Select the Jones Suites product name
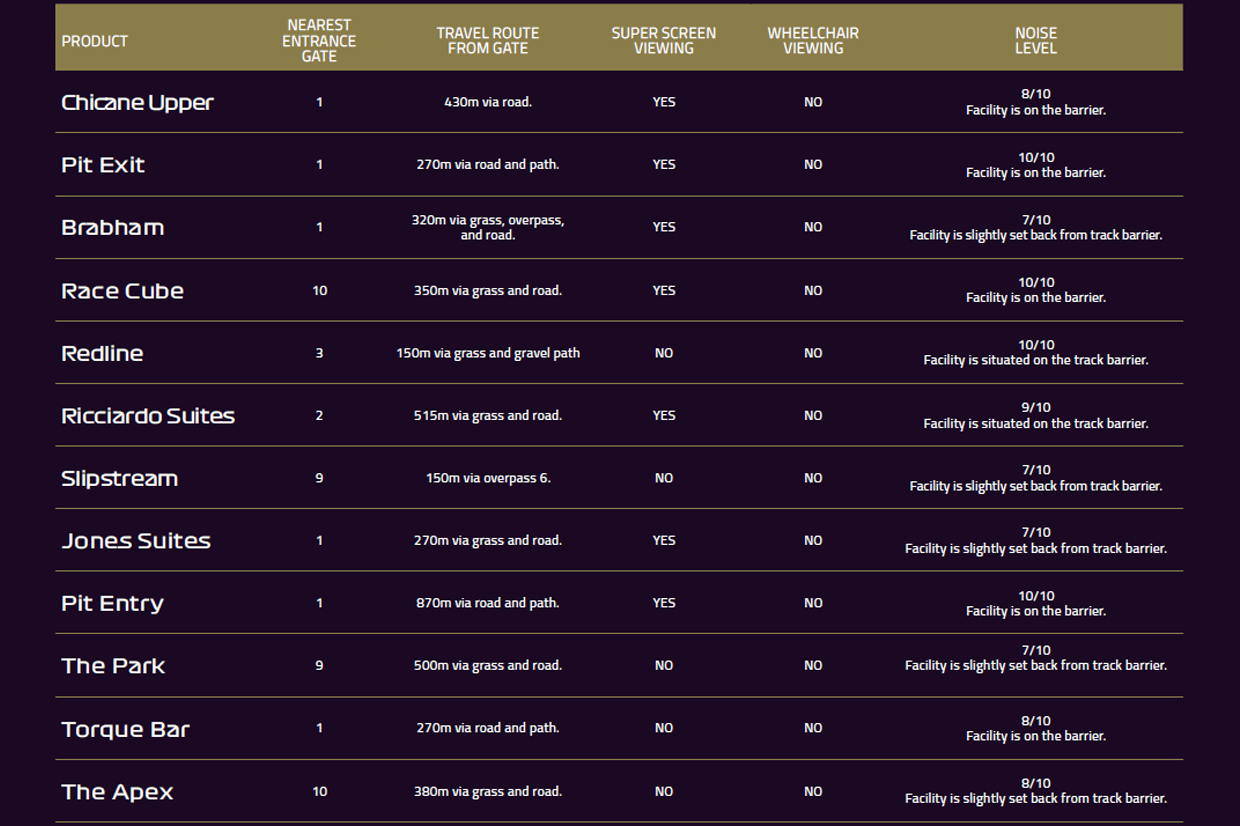 136,541
